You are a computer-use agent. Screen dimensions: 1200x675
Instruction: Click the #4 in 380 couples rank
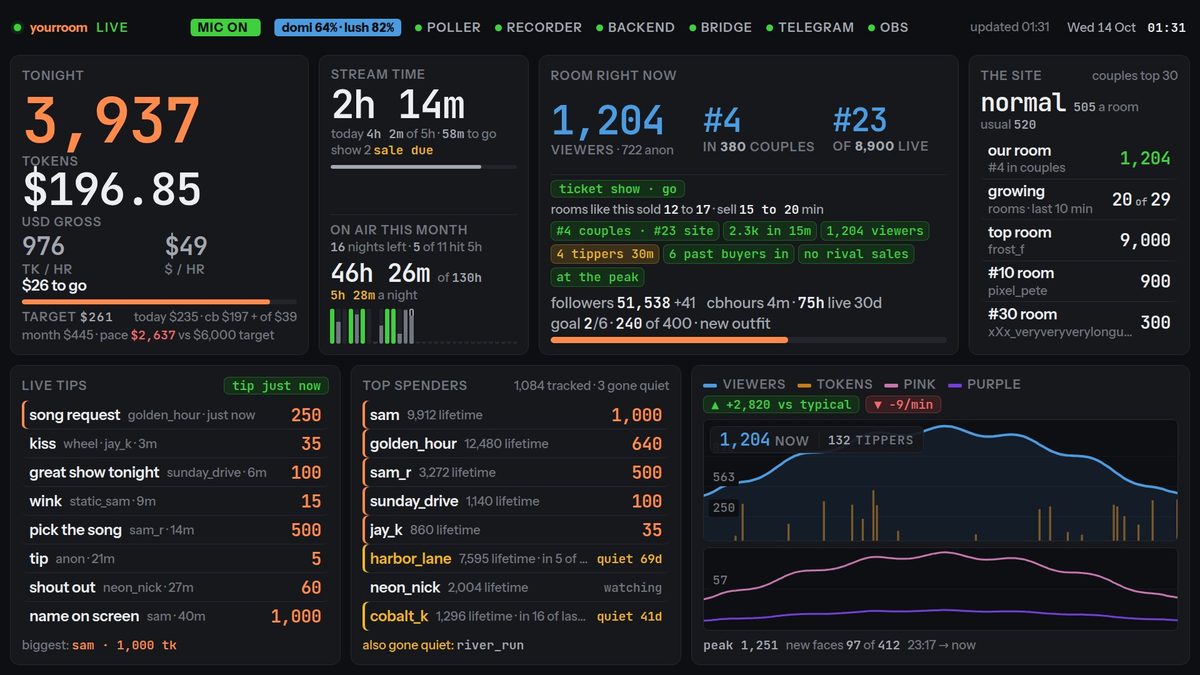pos(758,131)
